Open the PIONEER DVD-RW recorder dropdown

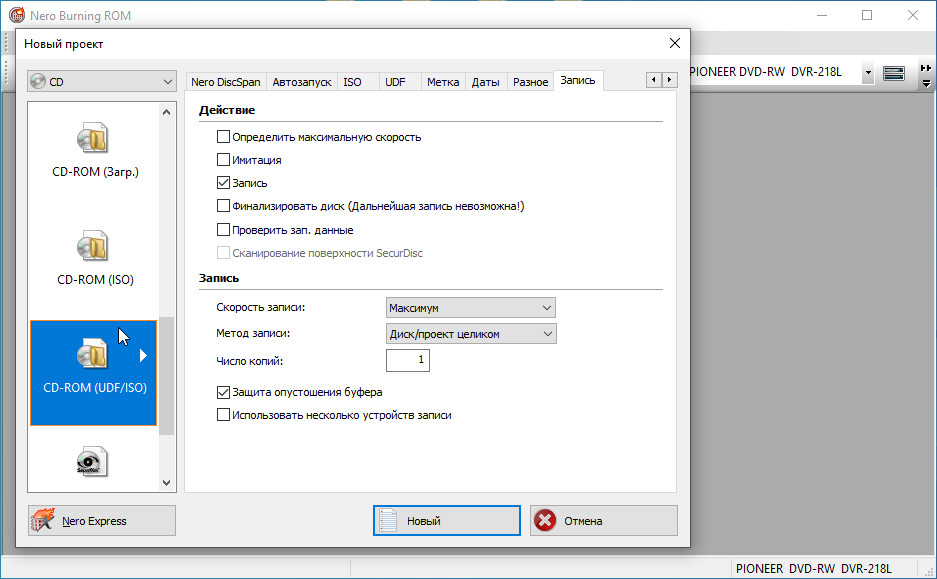[x=868, y=73]
